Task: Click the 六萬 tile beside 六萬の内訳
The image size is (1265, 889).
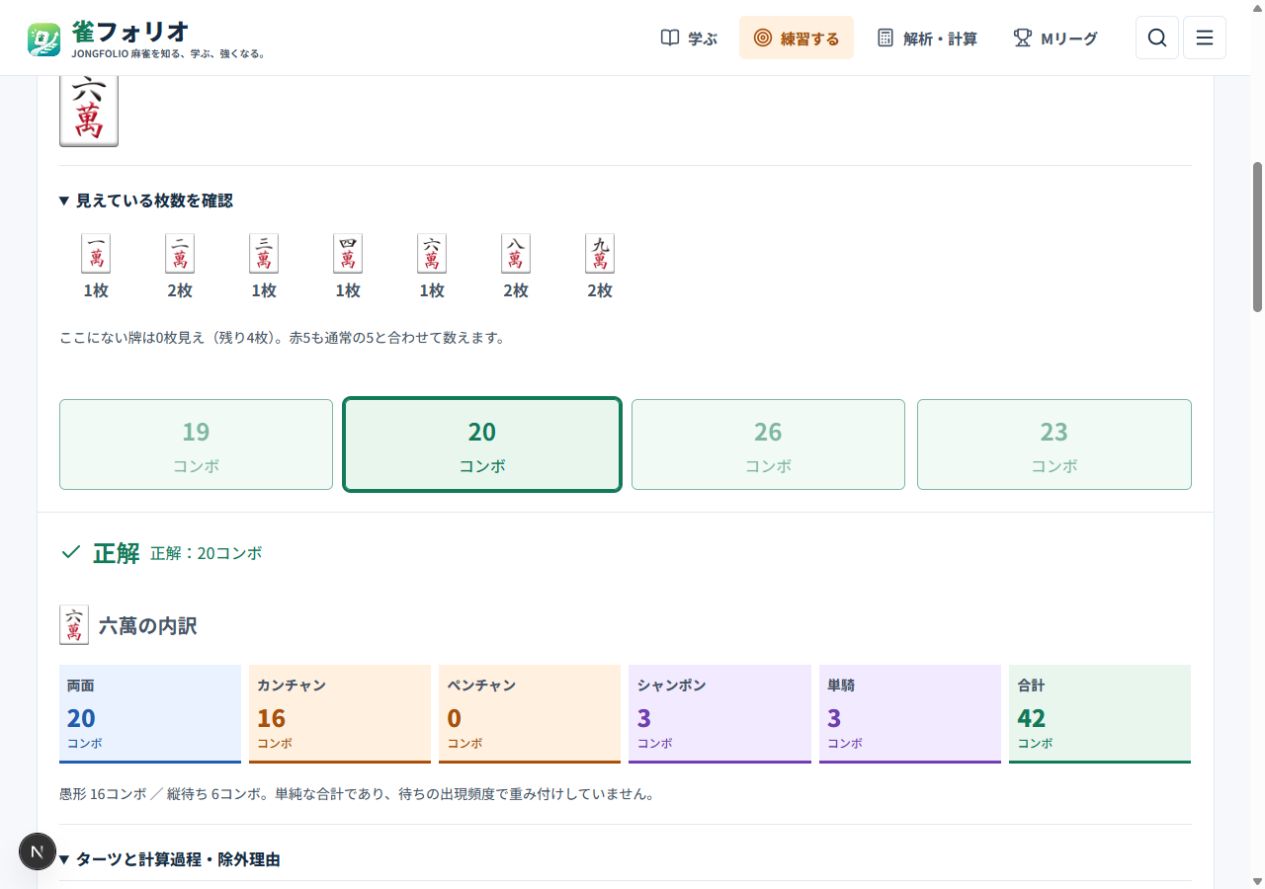Action: coord(74,625)
